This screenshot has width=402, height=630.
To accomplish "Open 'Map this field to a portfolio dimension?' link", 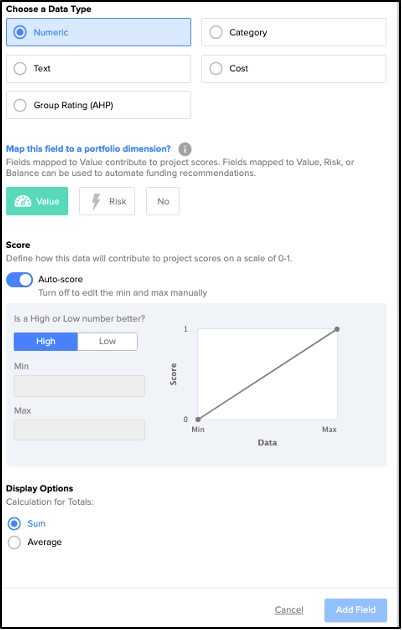I will coord(88,149).
